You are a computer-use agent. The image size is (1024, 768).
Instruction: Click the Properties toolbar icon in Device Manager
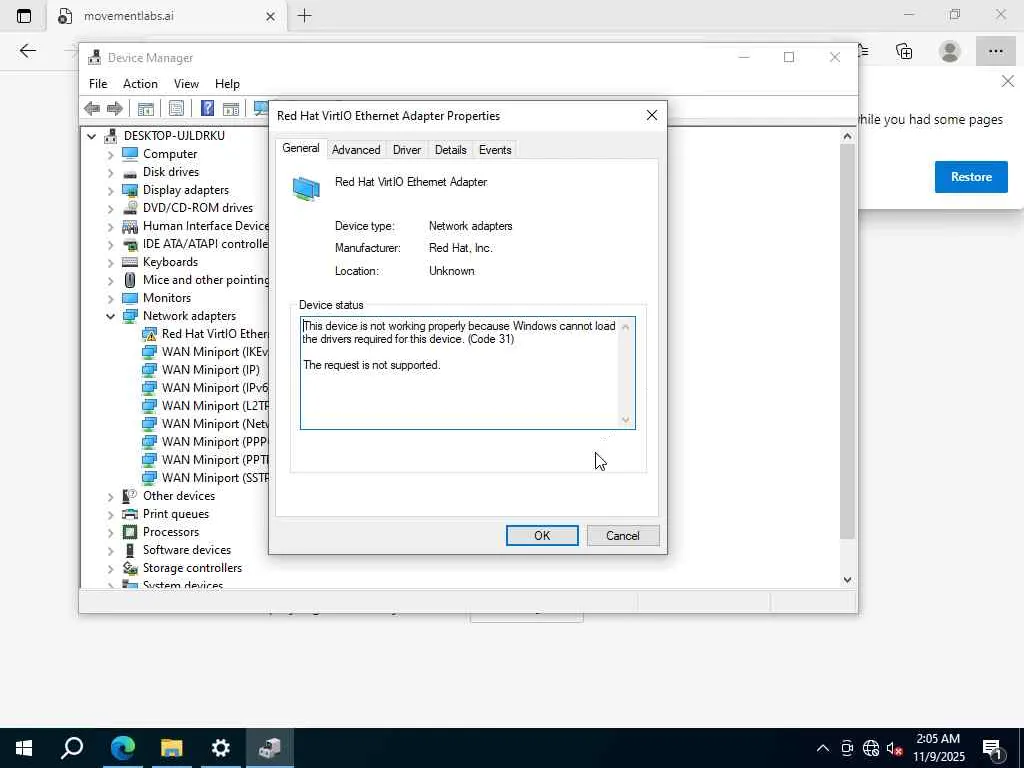[176, 108]
